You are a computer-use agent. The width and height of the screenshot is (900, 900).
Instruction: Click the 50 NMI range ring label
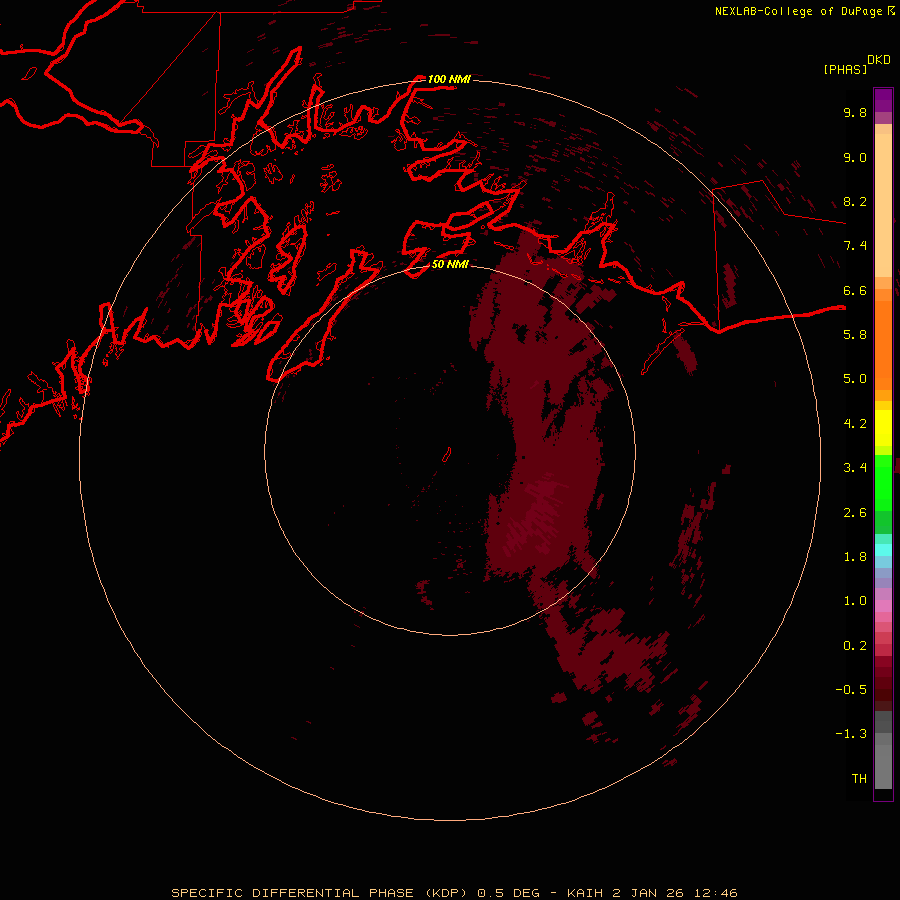451,265
